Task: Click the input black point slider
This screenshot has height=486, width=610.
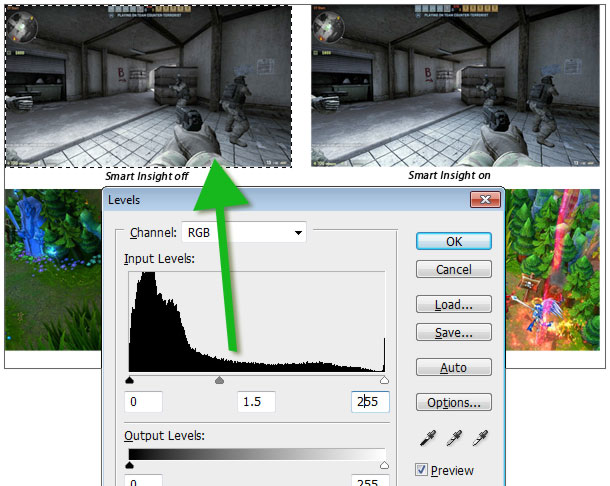Action: point(130,380)
